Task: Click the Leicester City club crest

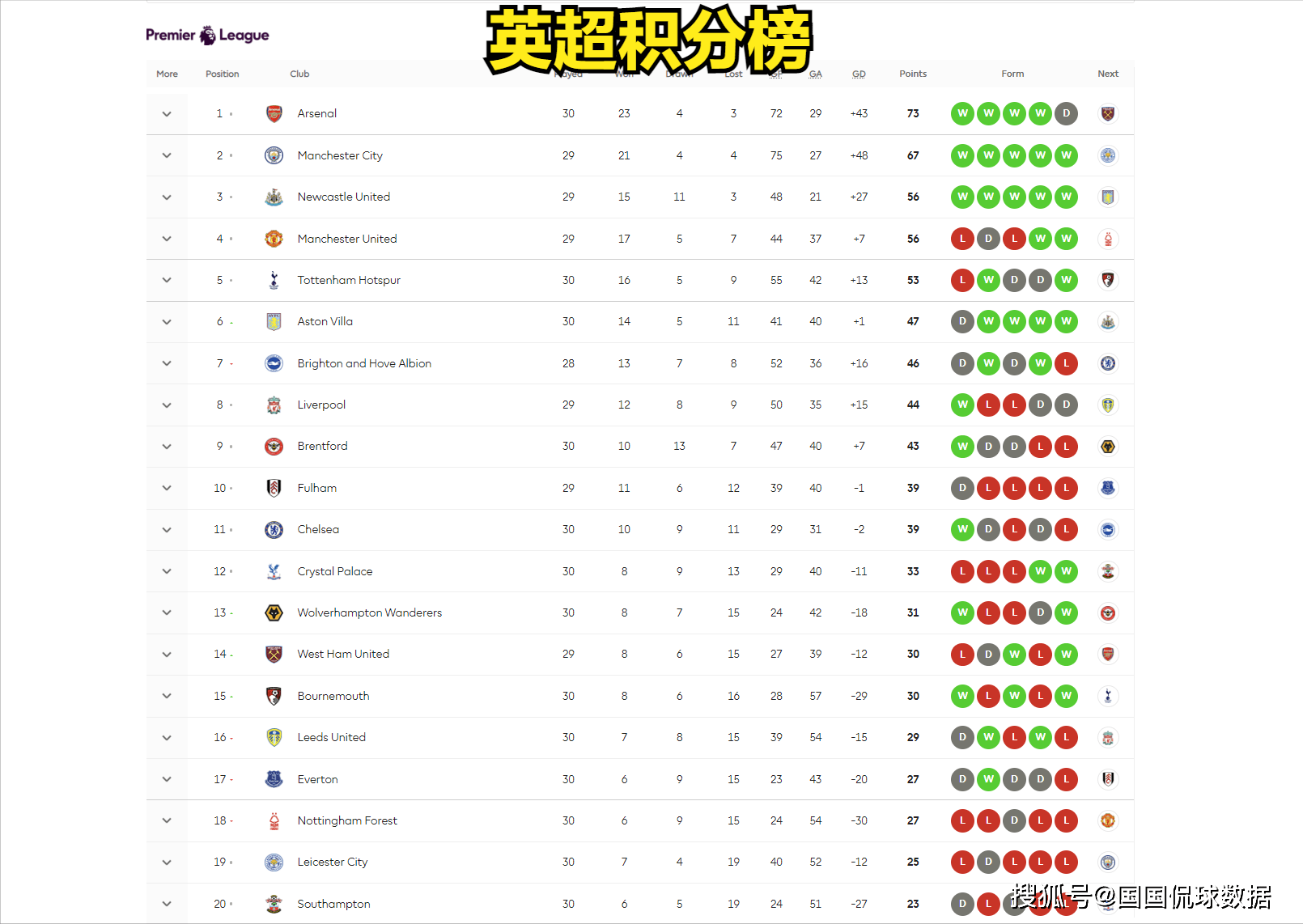Action: [274, 862]
